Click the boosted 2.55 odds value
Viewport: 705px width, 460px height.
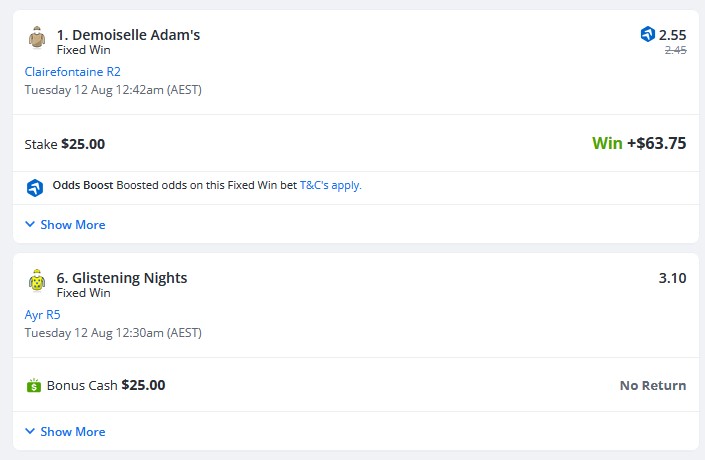pos(672,35)
